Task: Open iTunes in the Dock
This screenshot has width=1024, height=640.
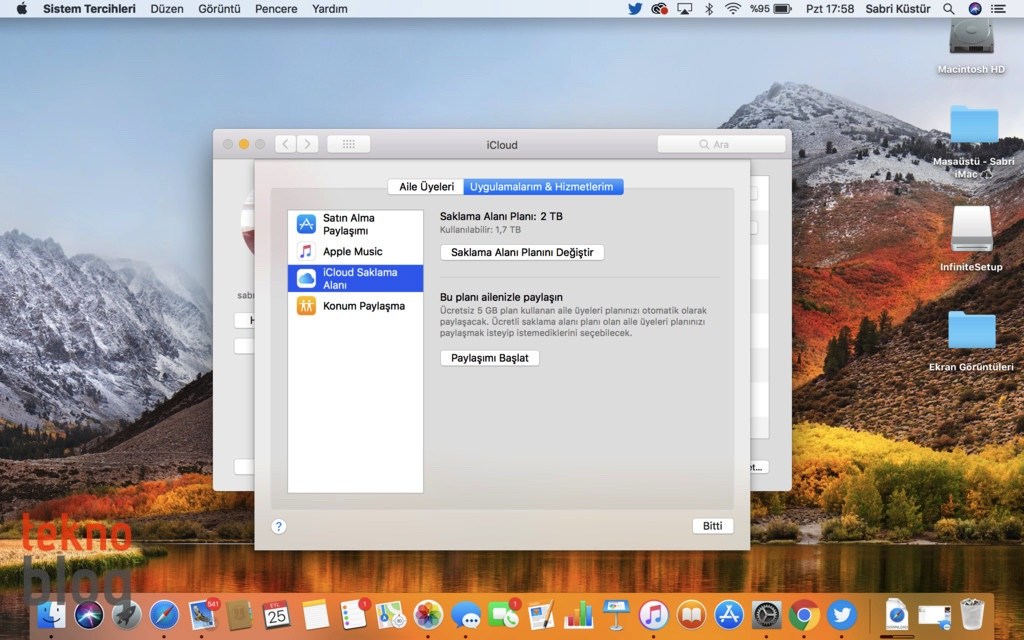Action: pyautogui.click(x=654, y=615)
